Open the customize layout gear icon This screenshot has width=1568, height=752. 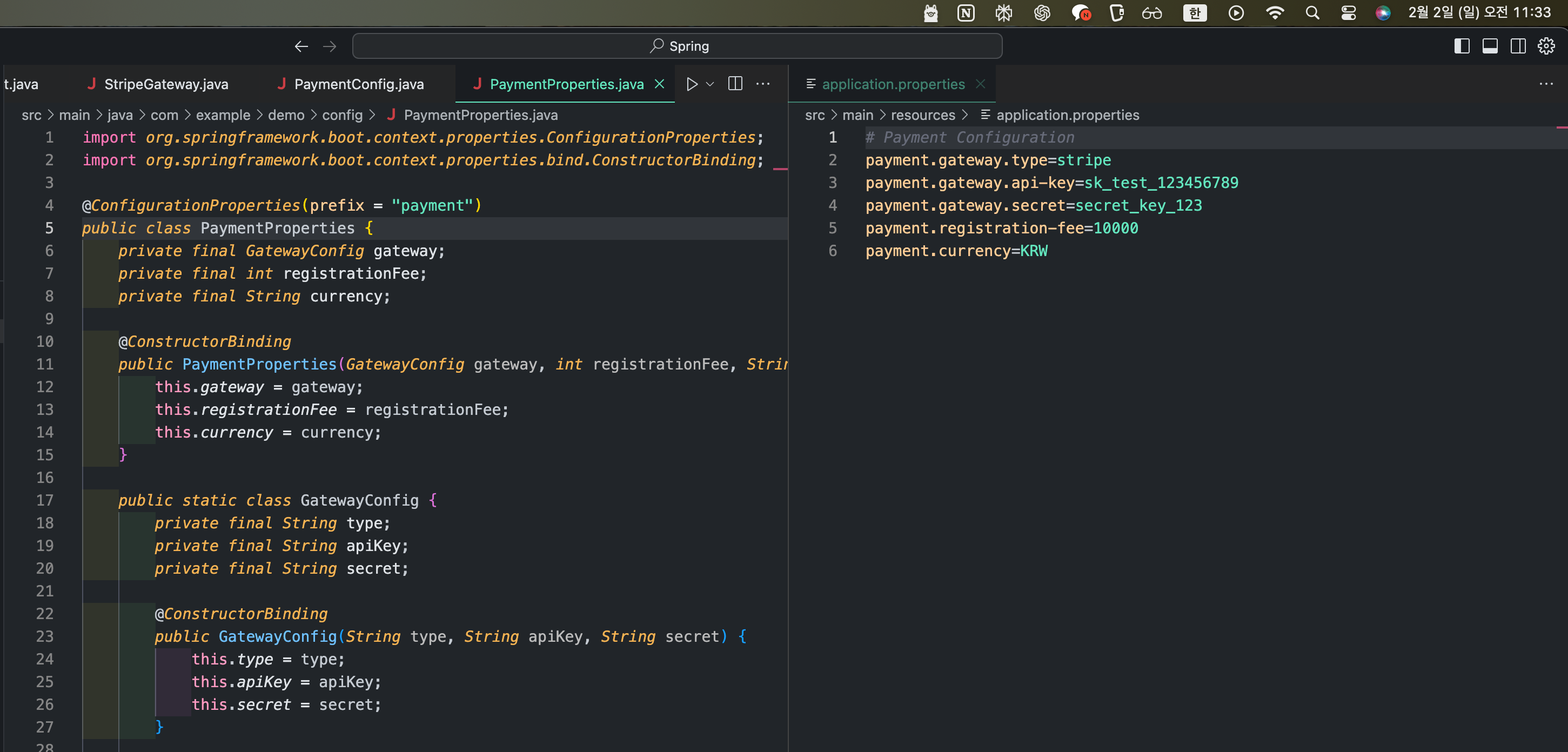[1545, 46]
